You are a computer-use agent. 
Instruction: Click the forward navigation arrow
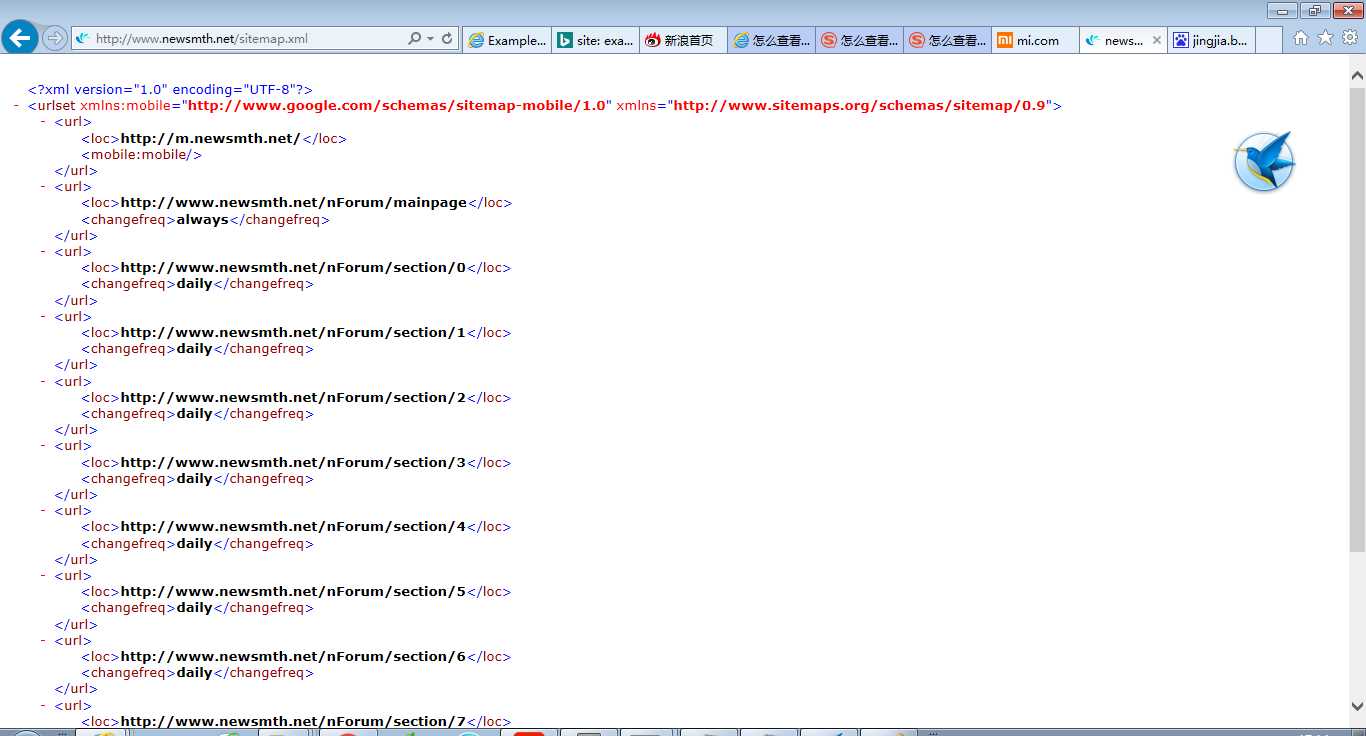55,39
